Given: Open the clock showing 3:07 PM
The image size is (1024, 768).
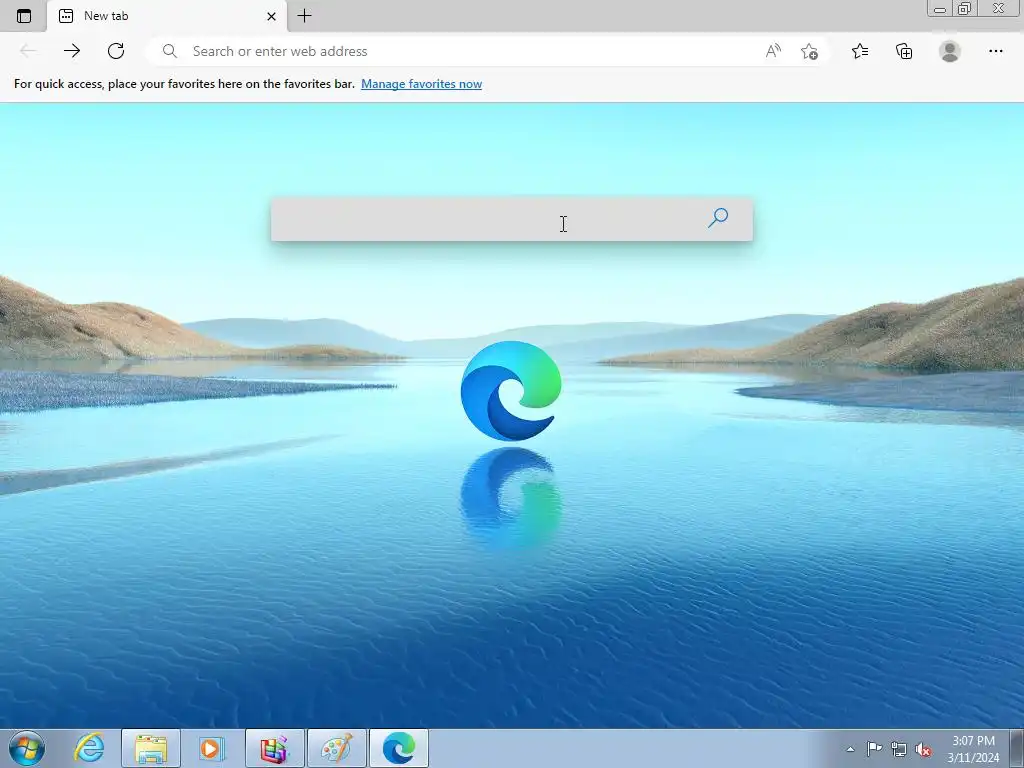Looking at the screenshot, I should (x=973, y=749).
